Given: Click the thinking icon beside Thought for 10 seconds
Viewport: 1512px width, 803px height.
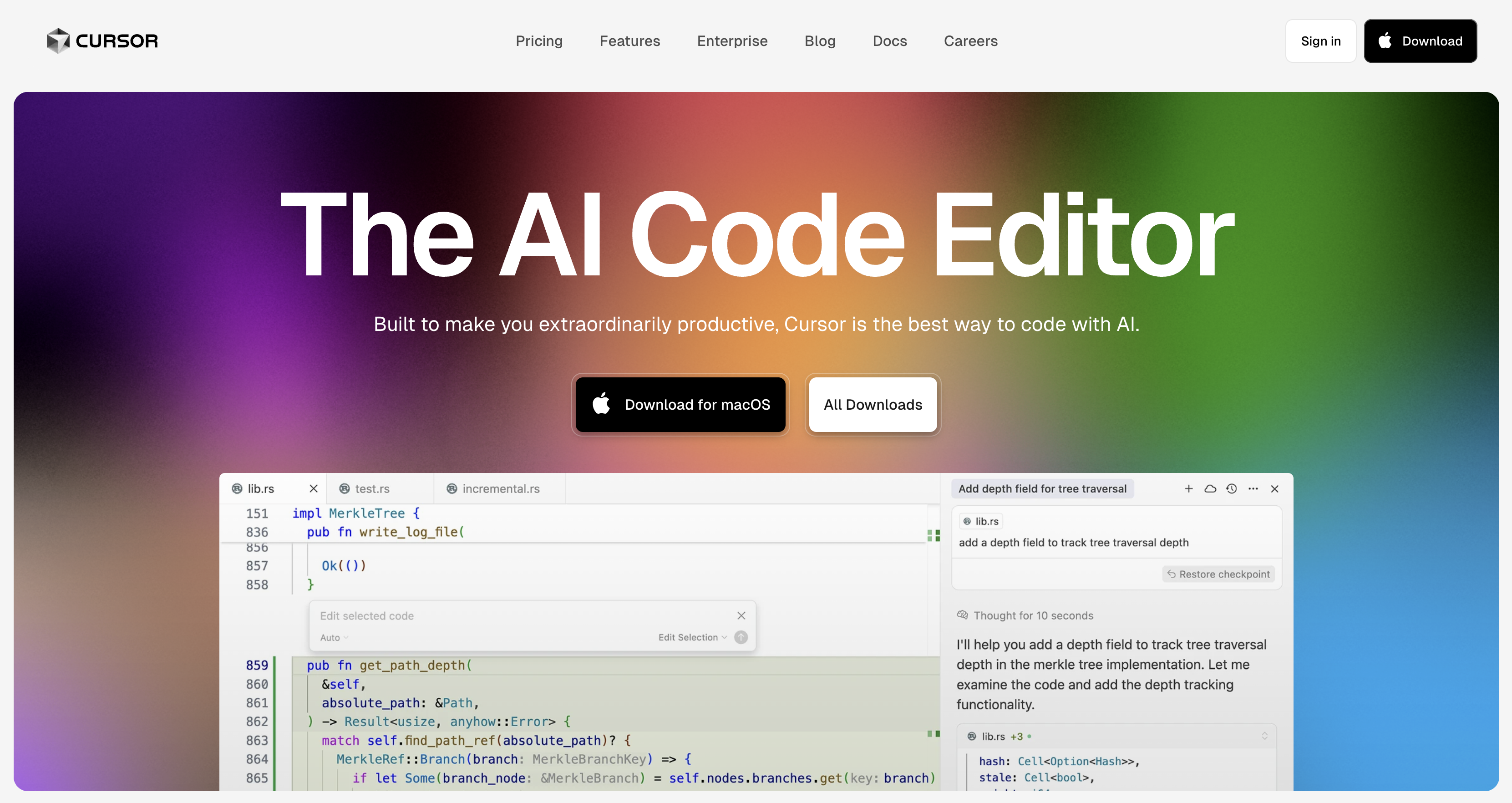Looking at the screenshot, I should [x=963, y=615].
